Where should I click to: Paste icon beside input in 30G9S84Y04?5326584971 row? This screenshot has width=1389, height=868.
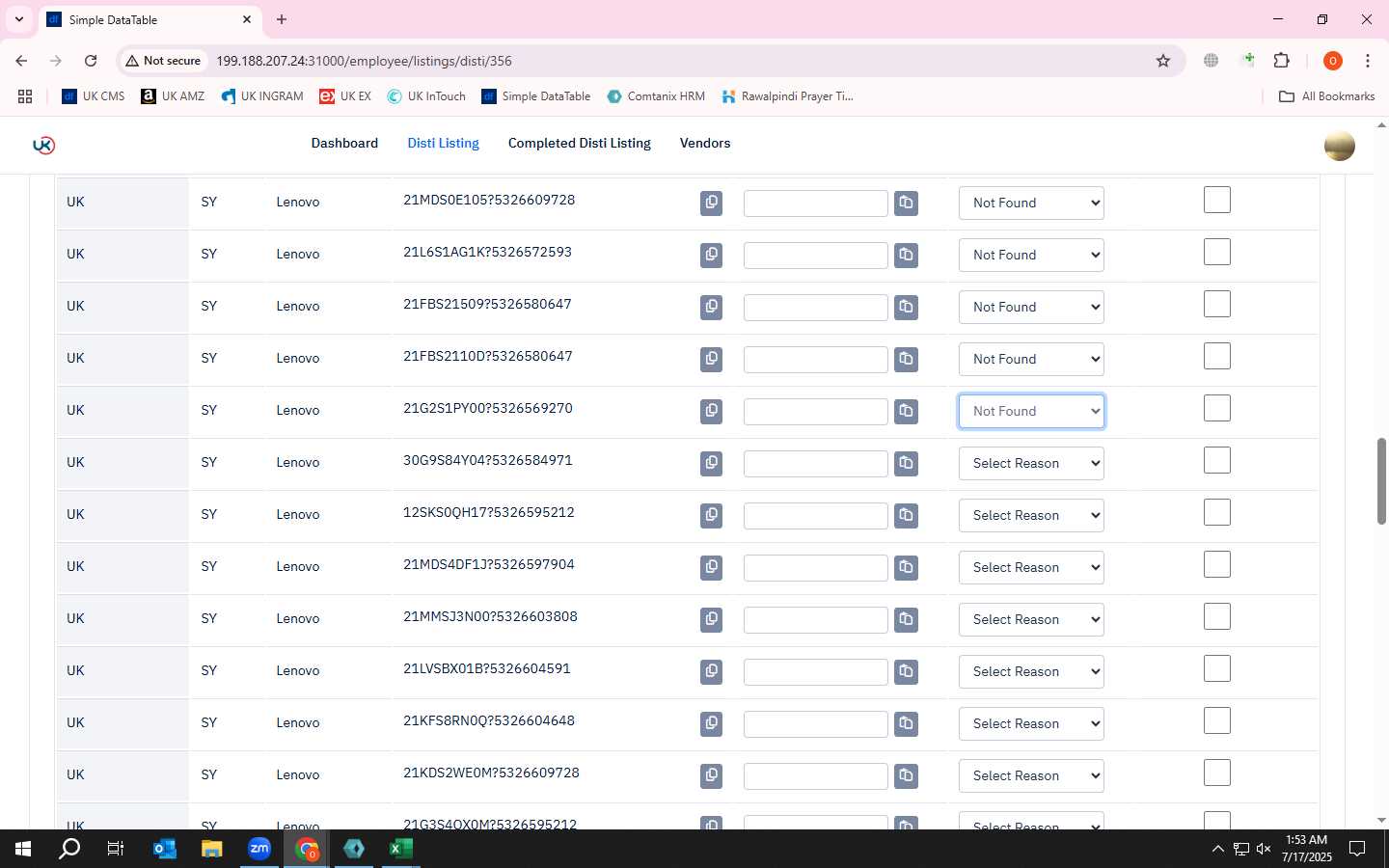(906, 463)
